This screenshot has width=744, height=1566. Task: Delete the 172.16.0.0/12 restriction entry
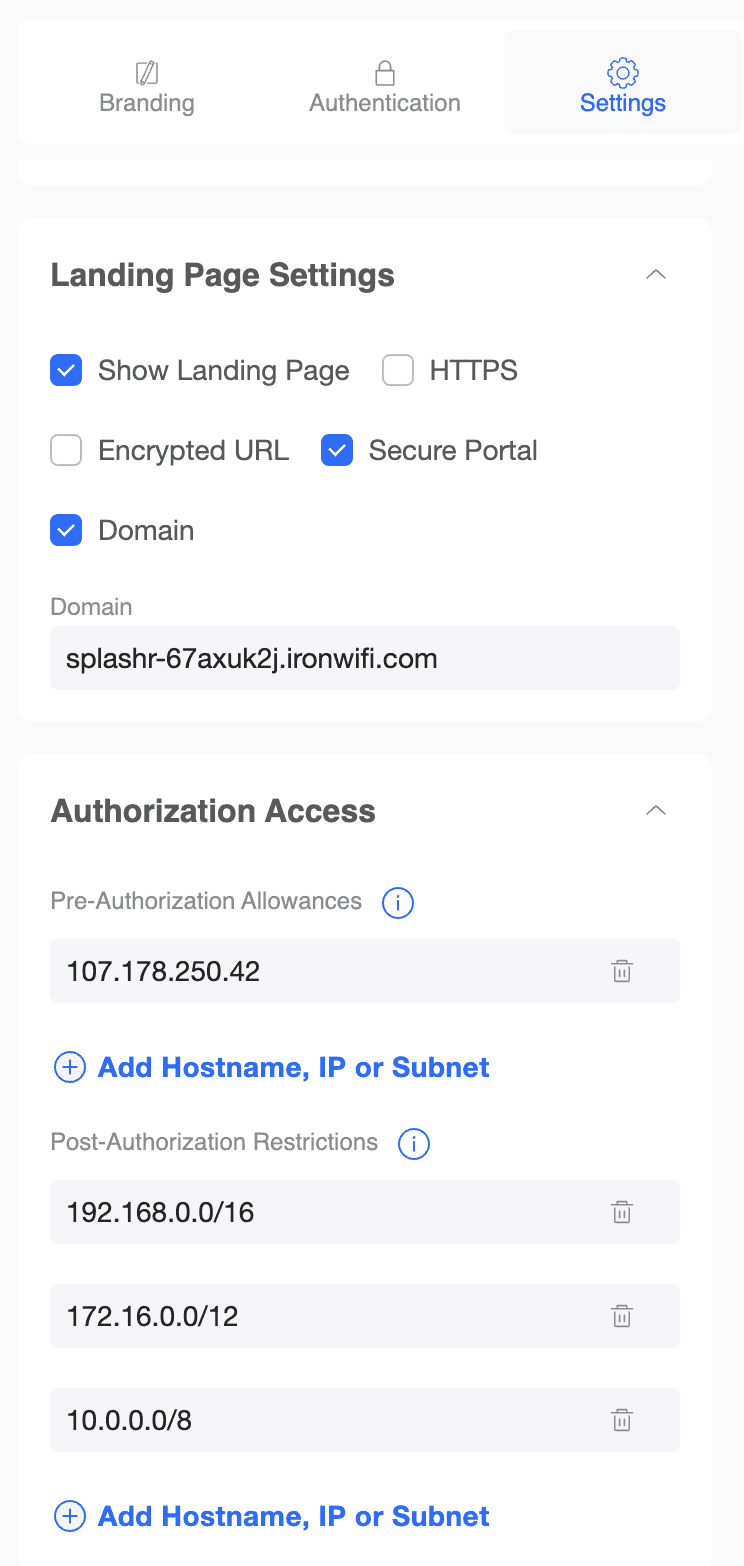pos(622,1316)
